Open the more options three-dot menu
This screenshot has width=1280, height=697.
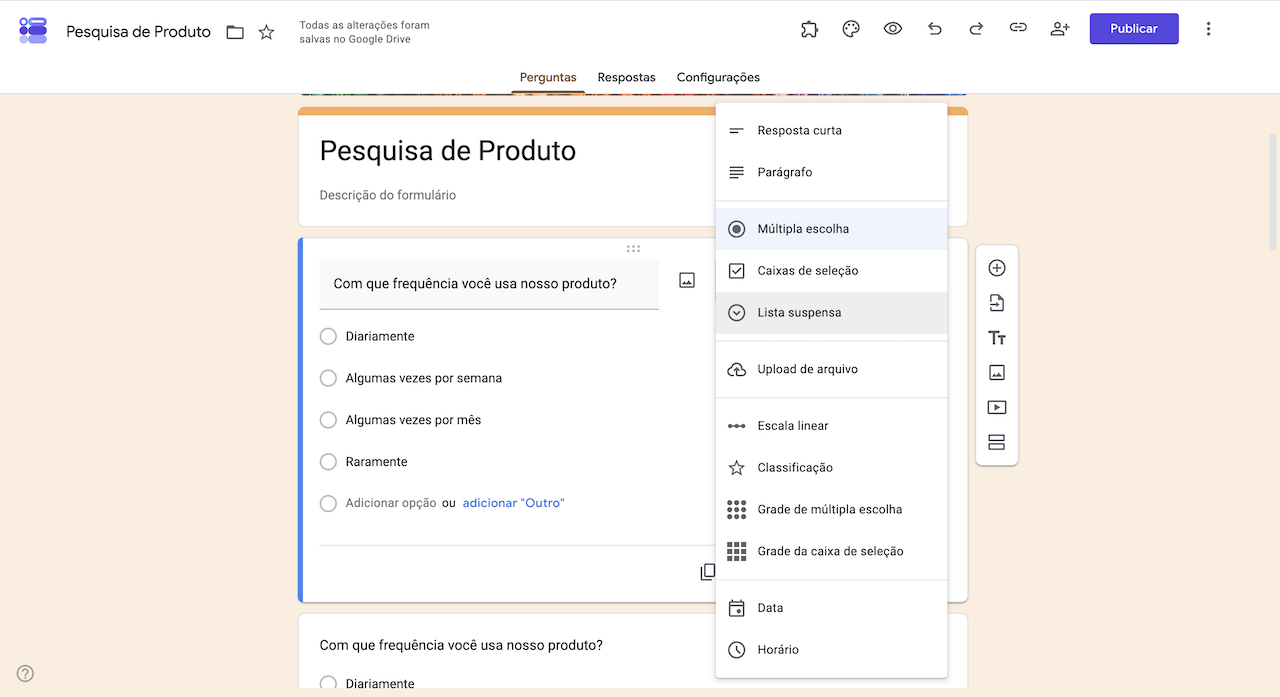click(x=1208, y=29)
